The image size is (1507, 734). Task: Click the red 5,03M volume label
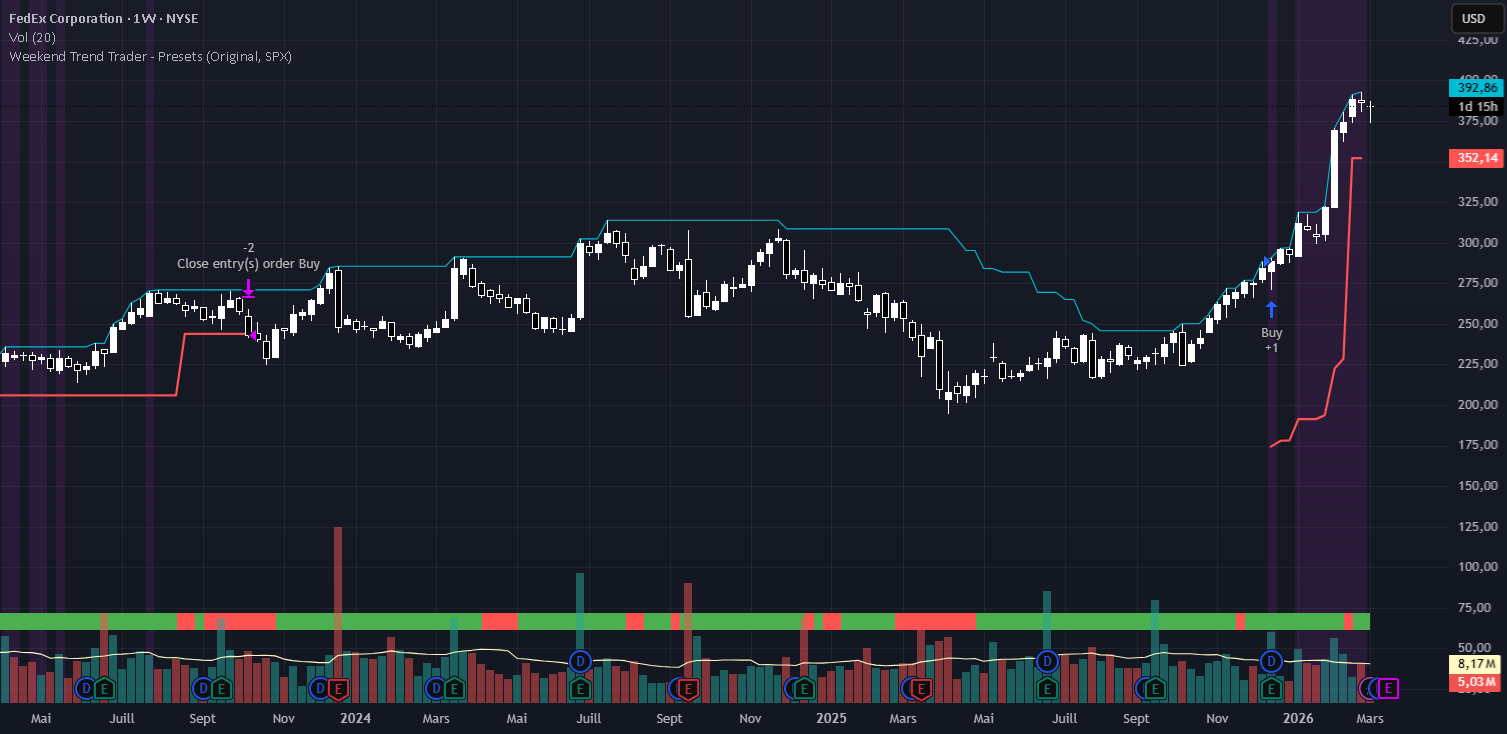[1475, 682]
